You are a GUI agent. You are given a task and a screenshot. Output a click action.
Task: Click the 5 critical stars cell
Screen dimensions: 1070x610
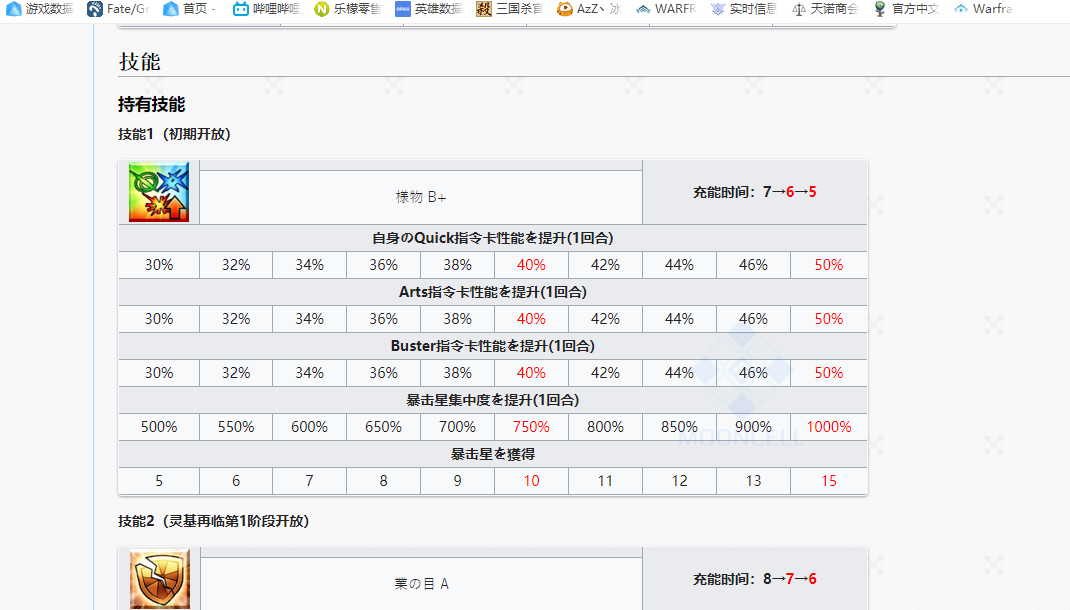pos(159,480)
